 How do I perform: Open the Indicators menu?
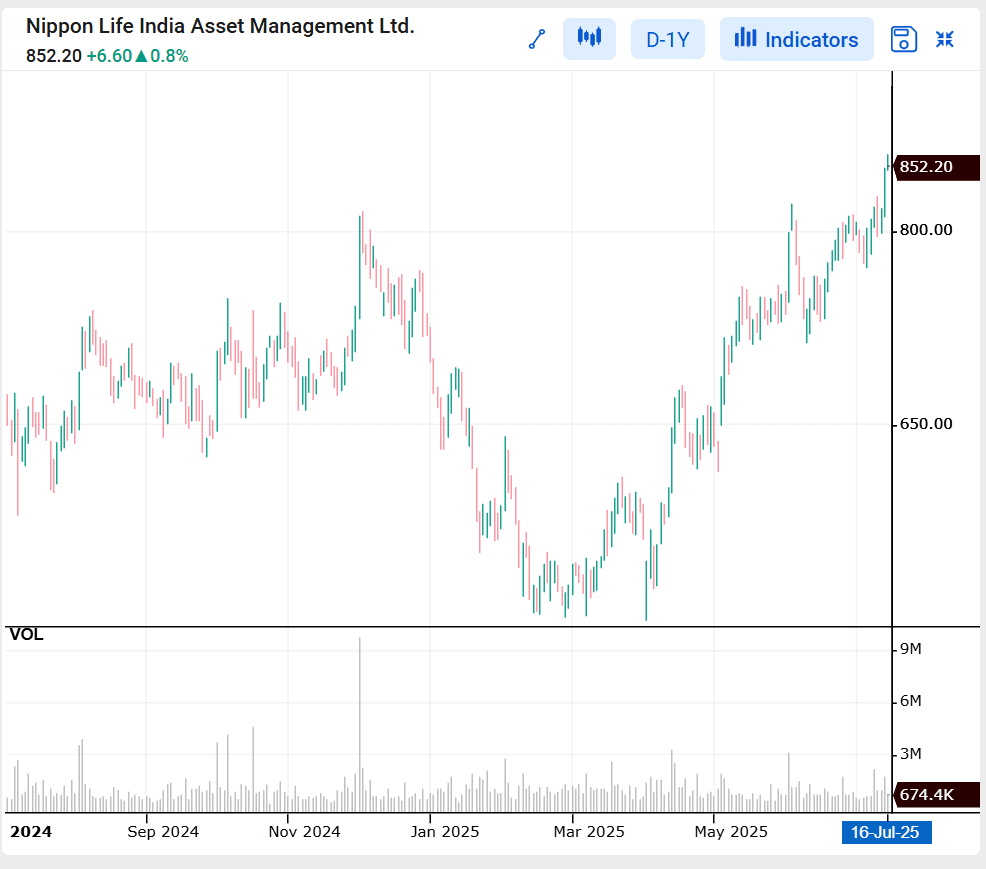coord(797,39)
